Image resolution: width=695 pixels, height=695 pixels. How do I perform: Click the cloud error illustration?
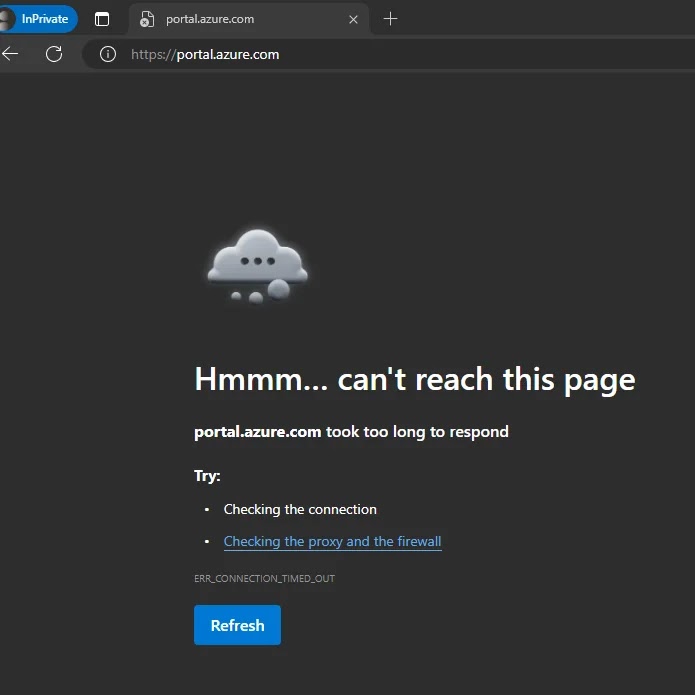[257, 266]
